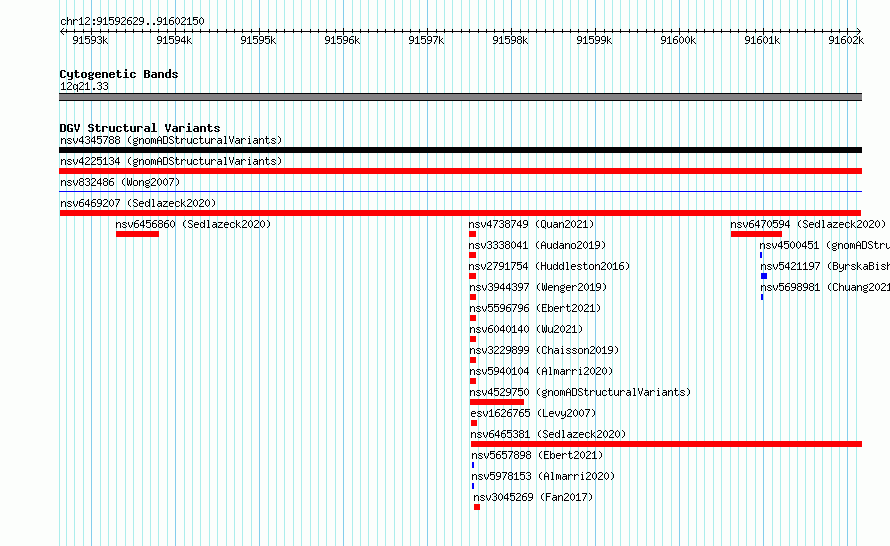The height and width of the screenshot is (546, 890).
Task: Open variant nsv3229899 (Chaisson2019) label
Action: coord(544,350)
